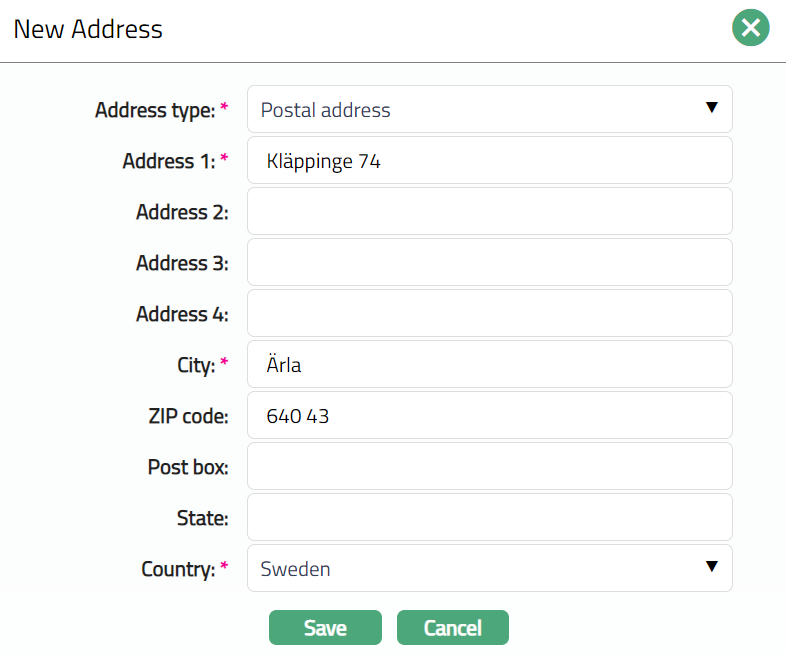Focus the empty Address 3 field
Image resolution: width=786 pixels, height=654 pixels.
tap(489, 262)
